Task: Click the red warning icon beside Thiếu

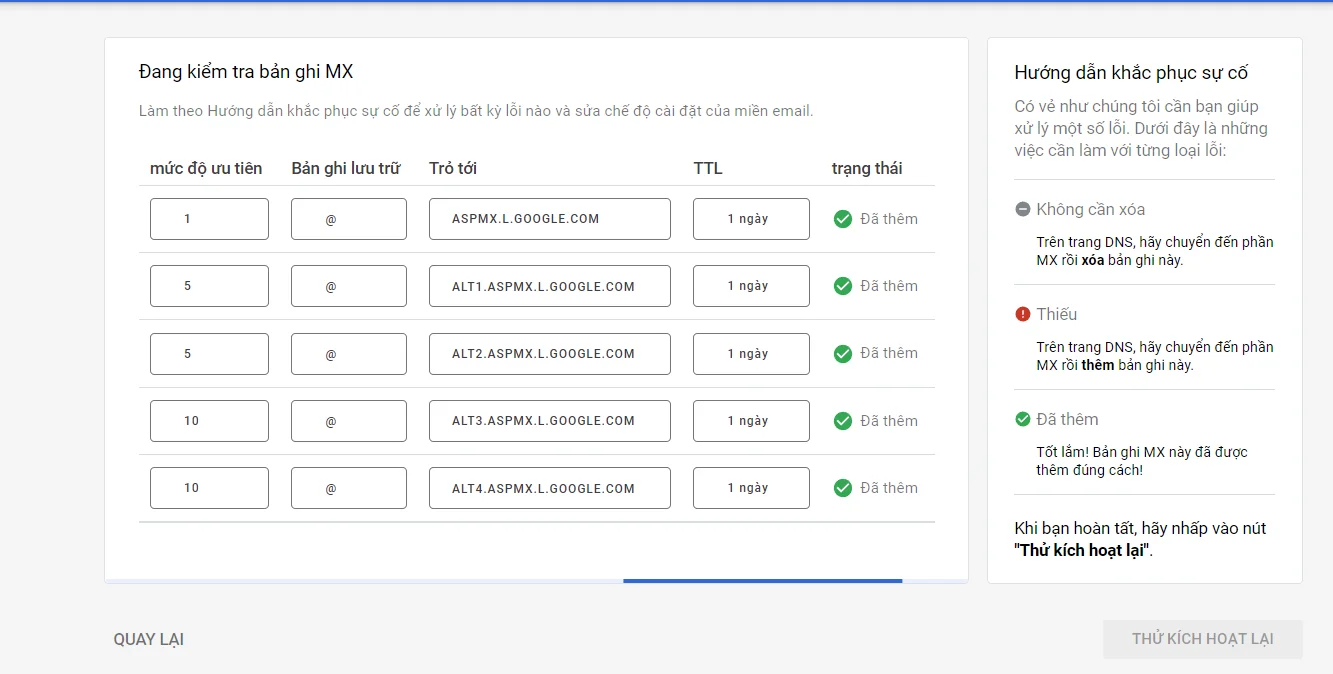Action: (1022, 314)
